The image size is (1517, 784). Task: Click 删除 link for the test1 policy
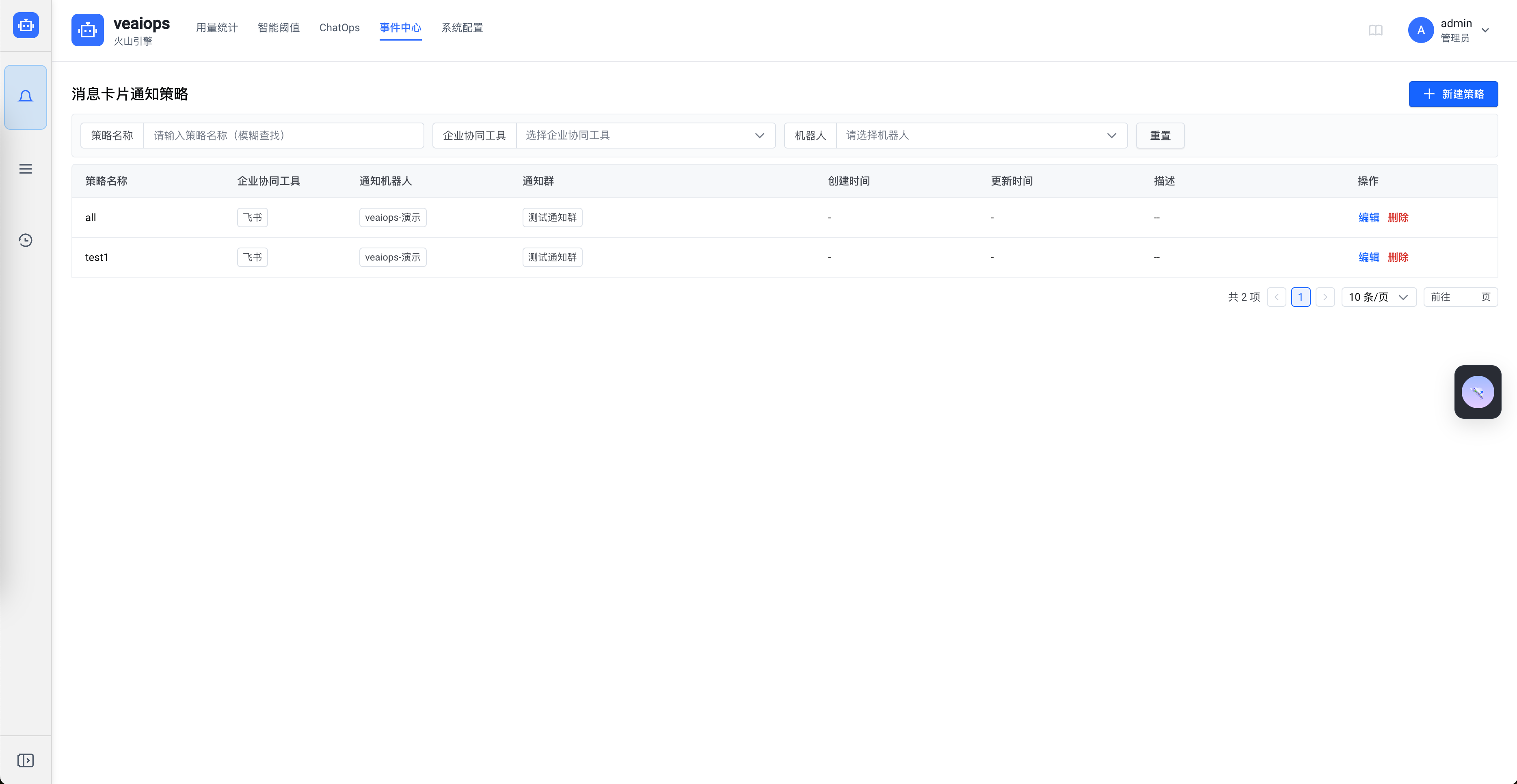click(1398, 257)
